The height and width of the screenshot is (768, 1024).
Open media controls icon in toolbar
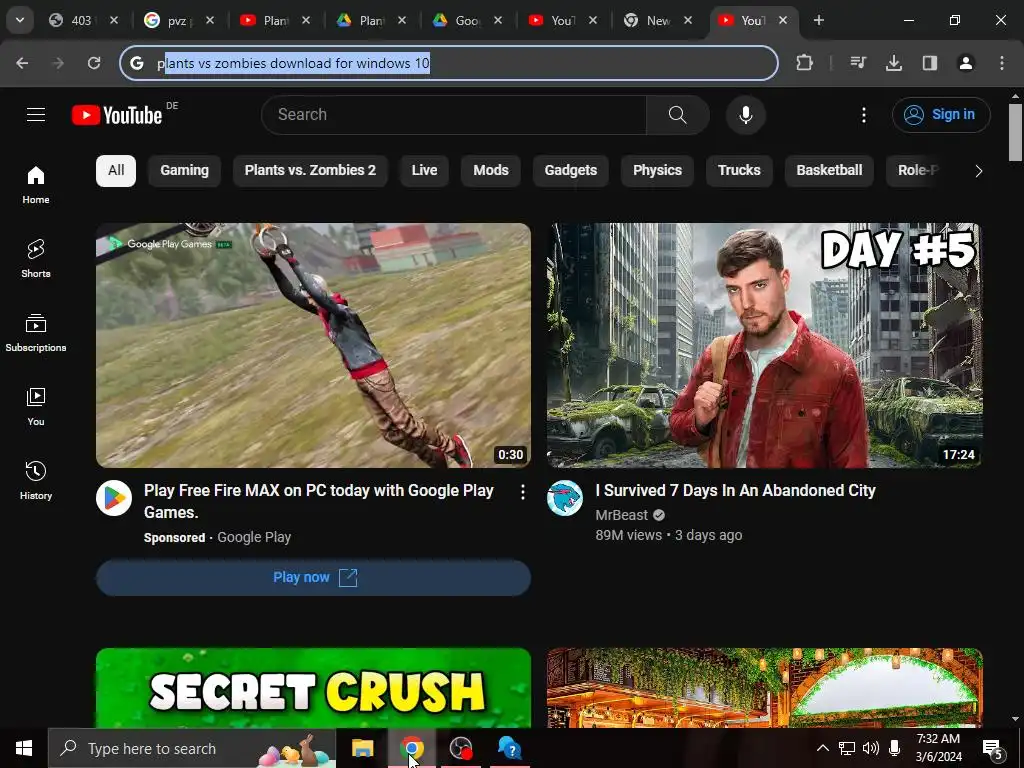point(858,63)
